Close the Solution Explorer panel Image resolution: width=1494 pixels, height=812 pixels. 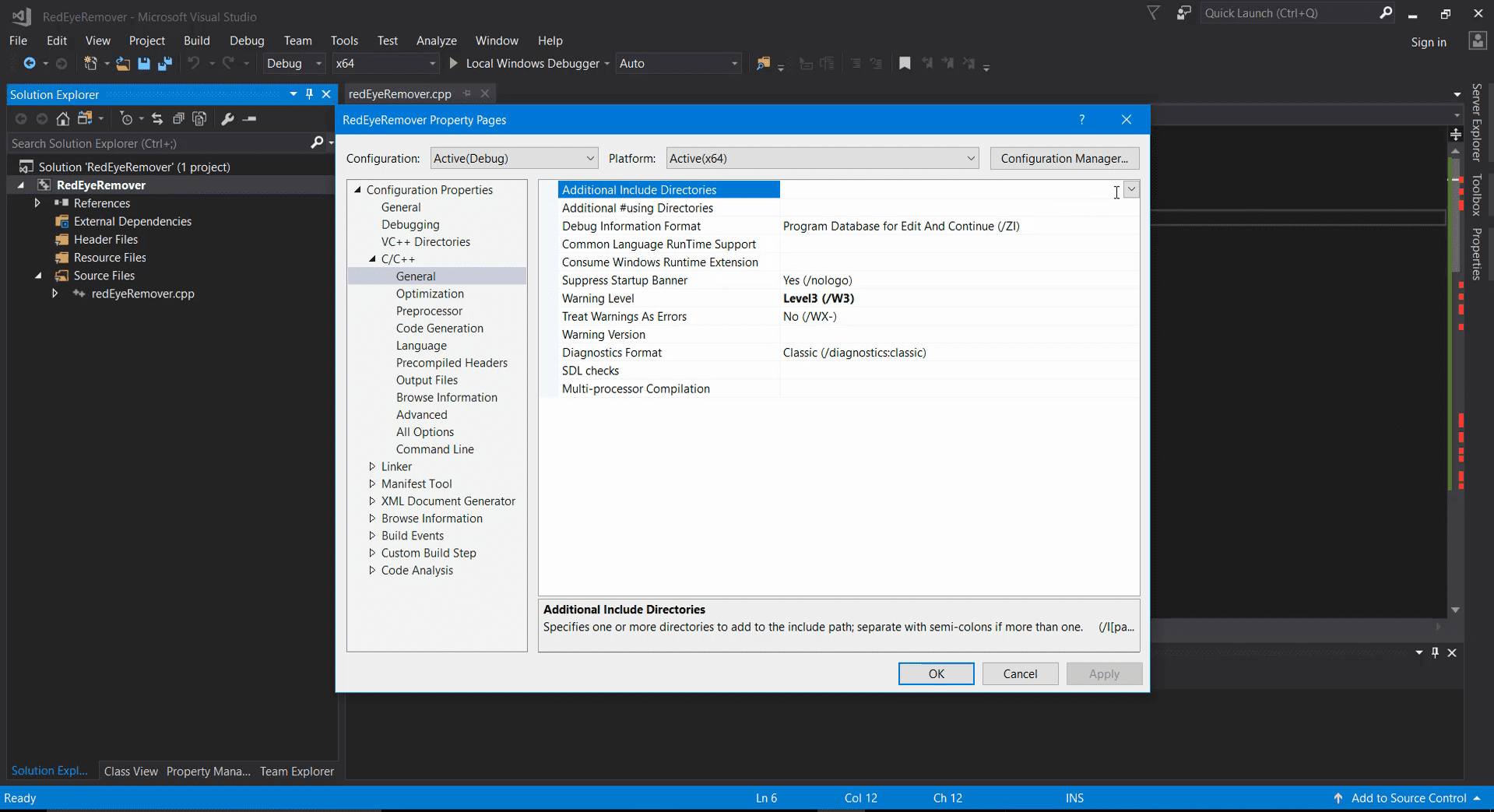tap(326, 94)
